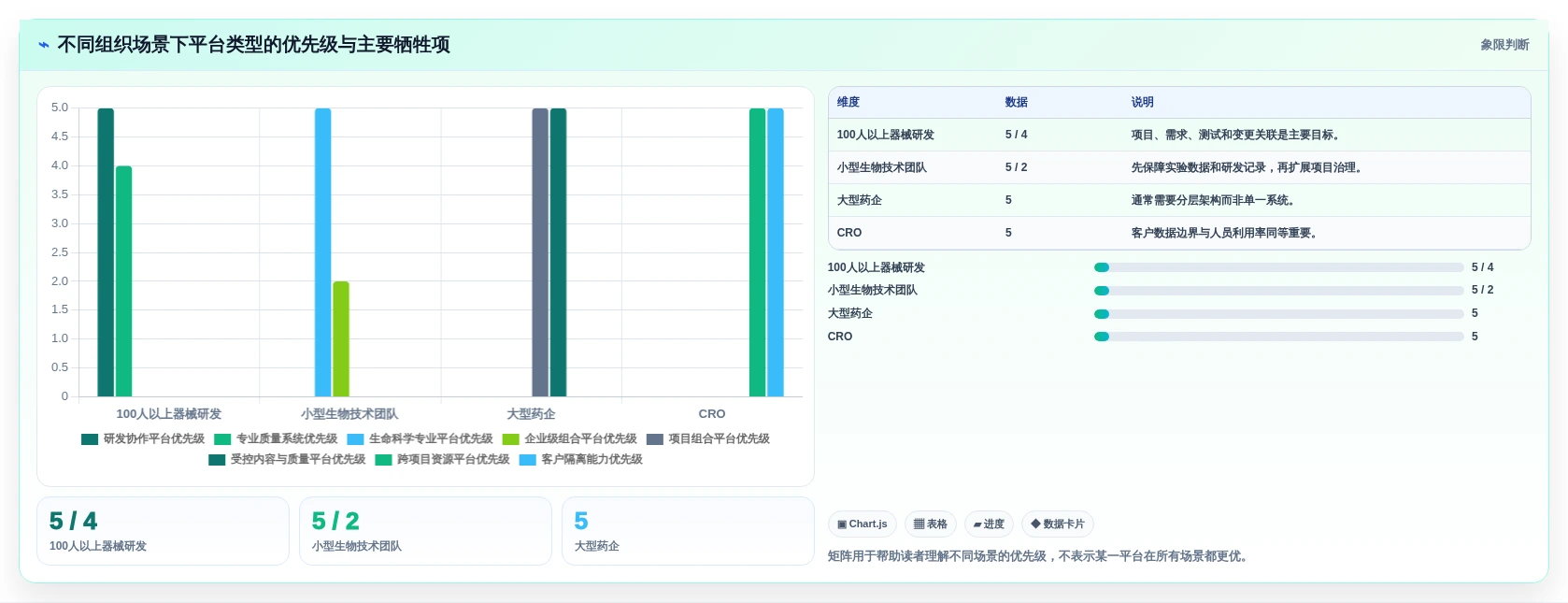Click the description 项目、需求、测试和变更关联是主要目标。
Viewport: 1568px width, 603px height.
[x=1238, y=135]
